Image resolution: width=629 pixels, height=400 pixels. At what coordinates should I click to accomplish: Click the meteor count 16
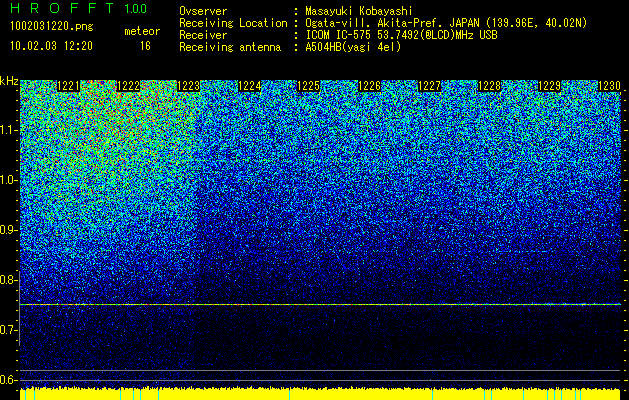[x=145, y=46]
